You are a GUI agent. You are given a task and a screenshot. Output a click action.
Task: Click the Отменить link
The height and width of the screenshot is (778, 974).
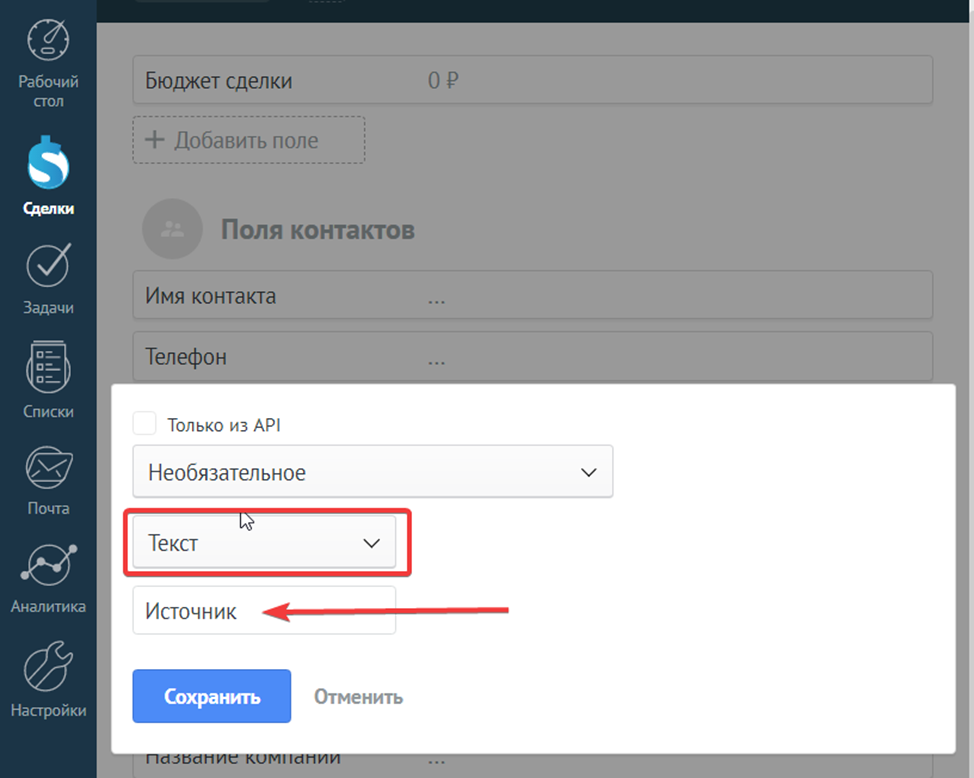point(358,697)
